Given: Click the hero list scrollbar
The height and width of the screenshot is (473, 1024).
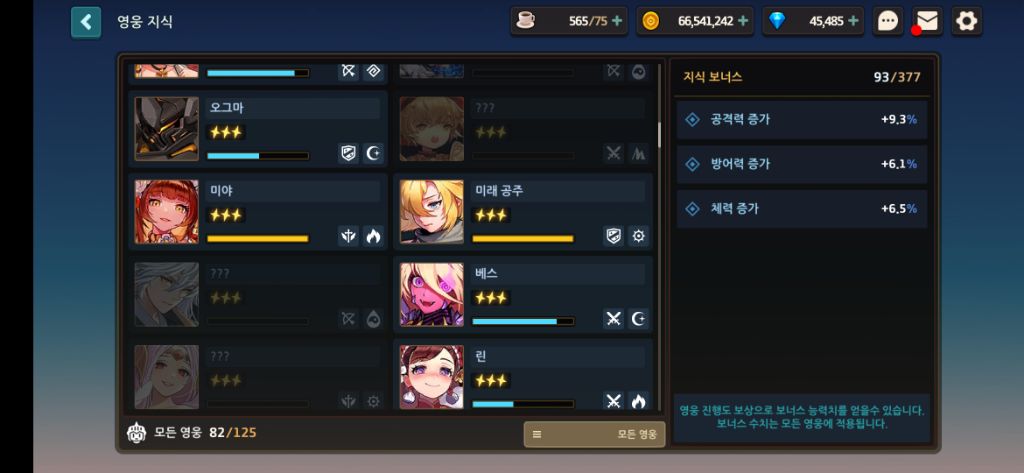Looking at the screenshot, I should click(660, 135).
